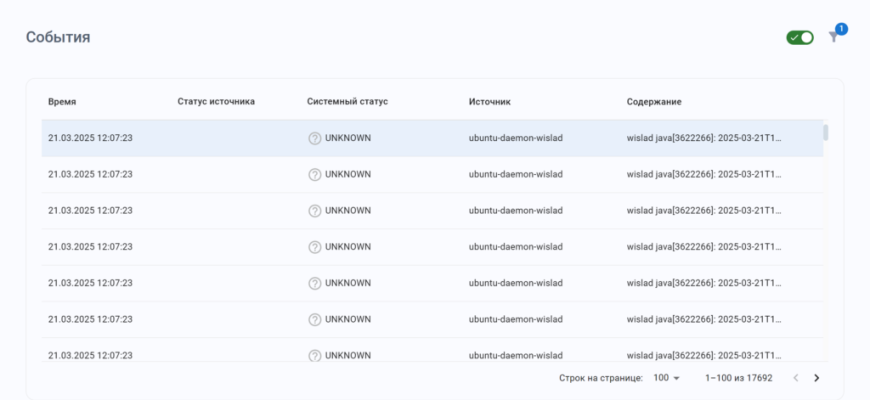Click the previous page arrow

[796, 378]
